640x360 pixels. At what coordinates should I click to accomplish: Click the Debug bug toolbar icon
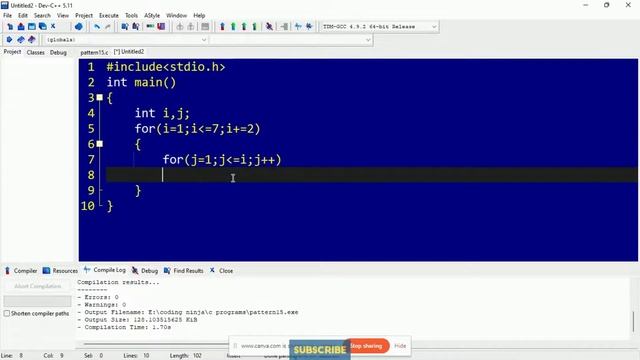click(269, 27)
